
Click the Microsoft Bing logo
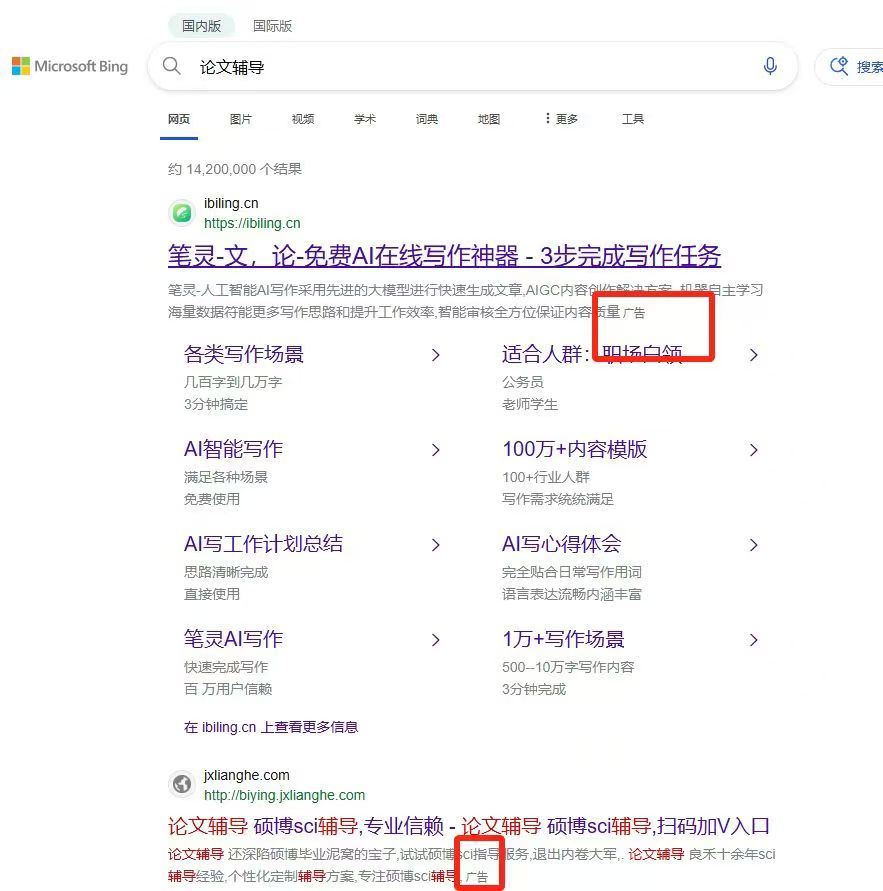tap(70, 67)
